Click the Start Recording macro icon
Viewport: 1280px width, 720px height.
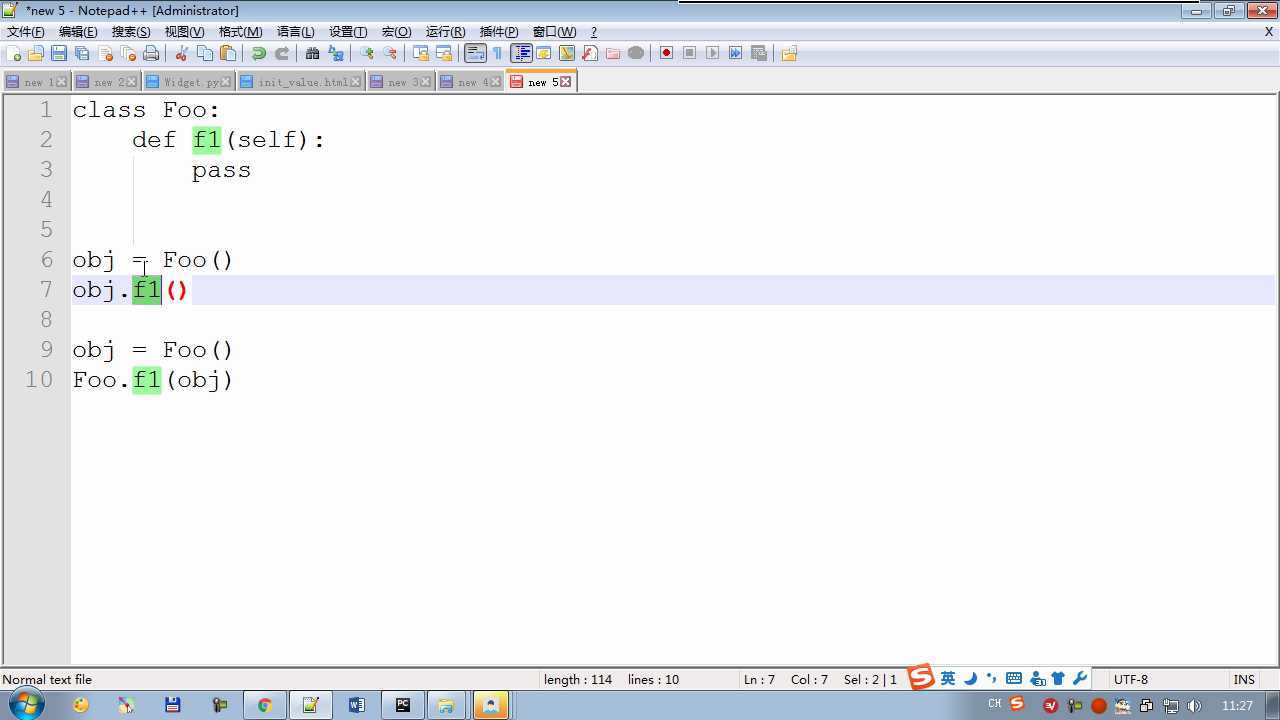pyautogui.click(x=666, y=53)
